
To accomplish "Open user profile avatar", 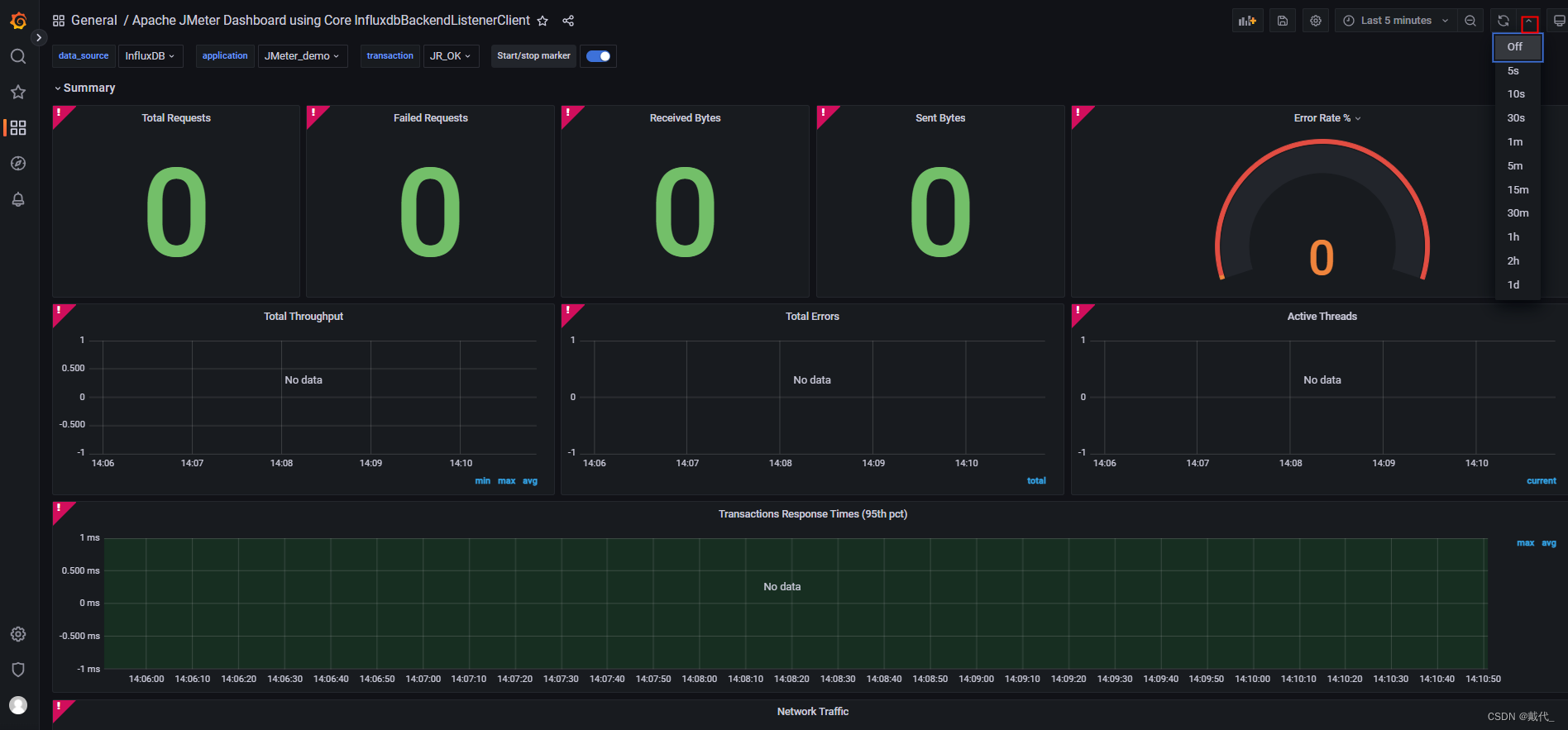I will tap(18, 705).
